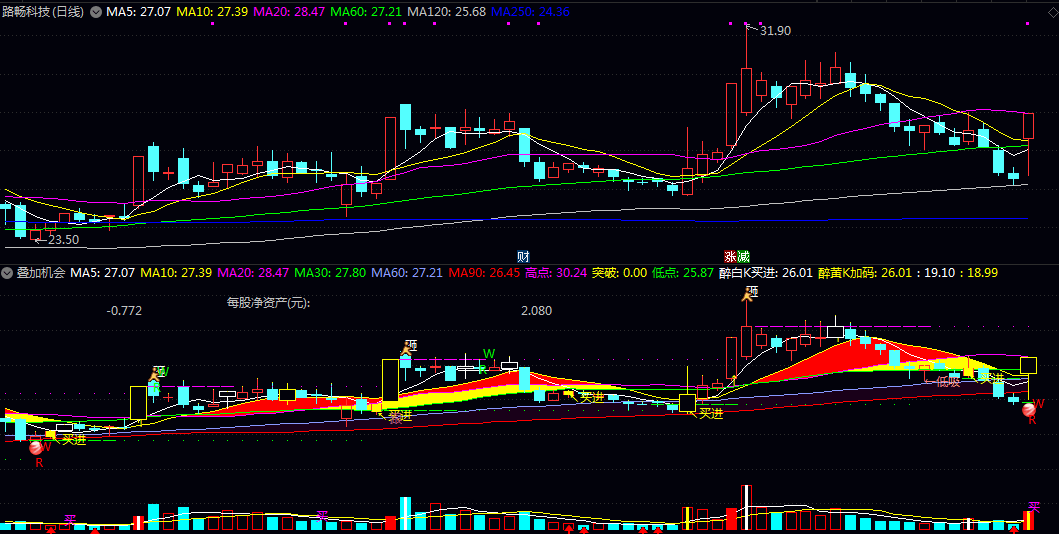Select the green MA30: 27.80 label
Image resolution: width=1059 pixels, height=534 pixels.
click(x=330, y=273)
